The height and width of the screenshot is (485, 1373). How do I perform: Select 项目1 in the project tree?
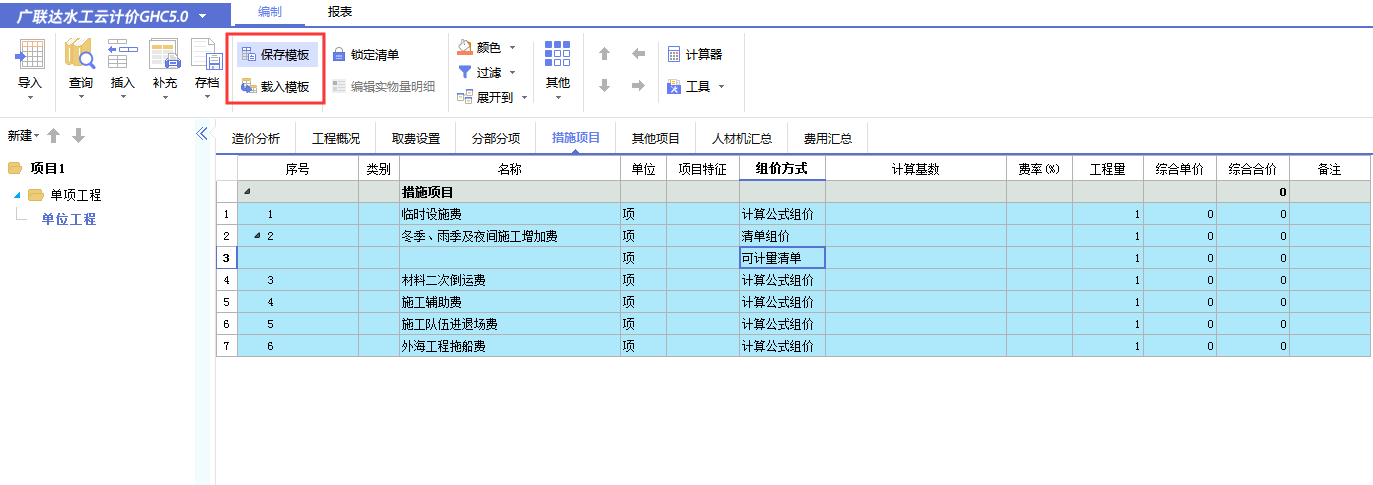point(48,168)
